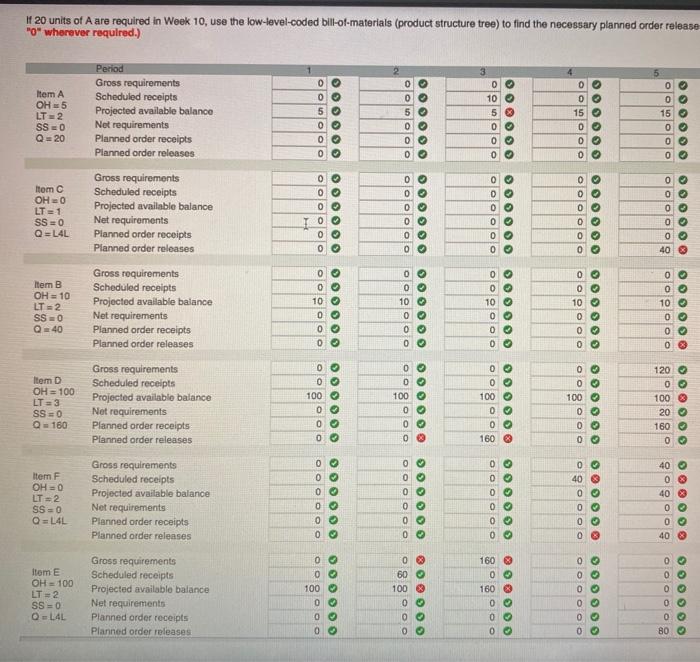
Task: Click green check beside Item B projected balance period 2
Action: pos(421,302)
